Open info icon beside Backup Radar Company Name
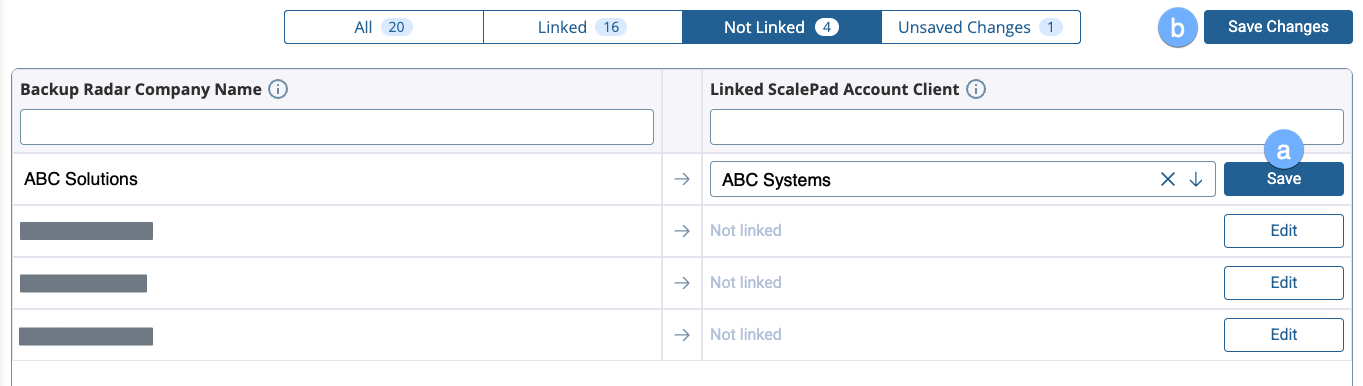This screenshot has height=386, width=1363. (279, 90)
